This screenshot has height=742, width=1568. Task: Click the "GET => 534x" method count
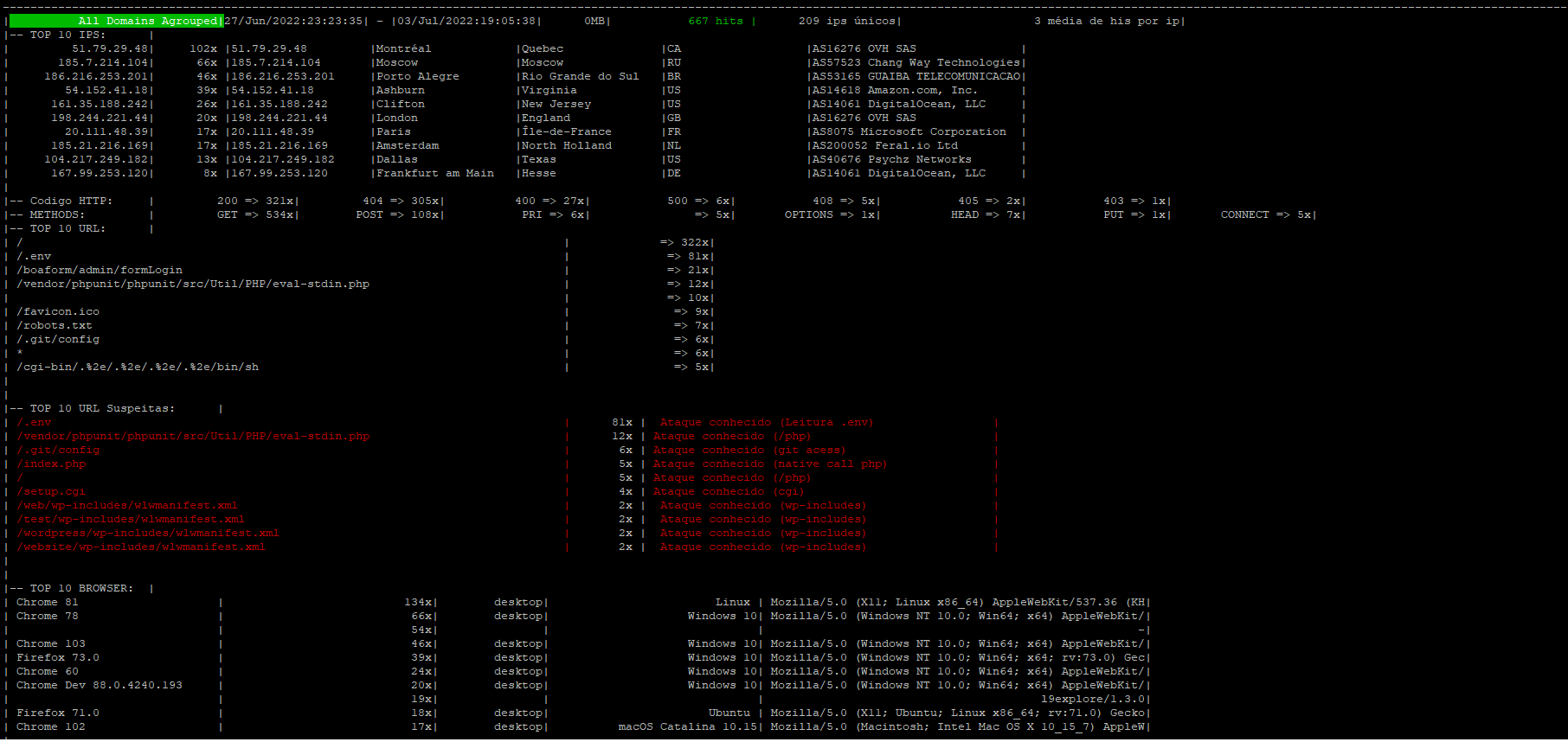[x=255, y=214]
